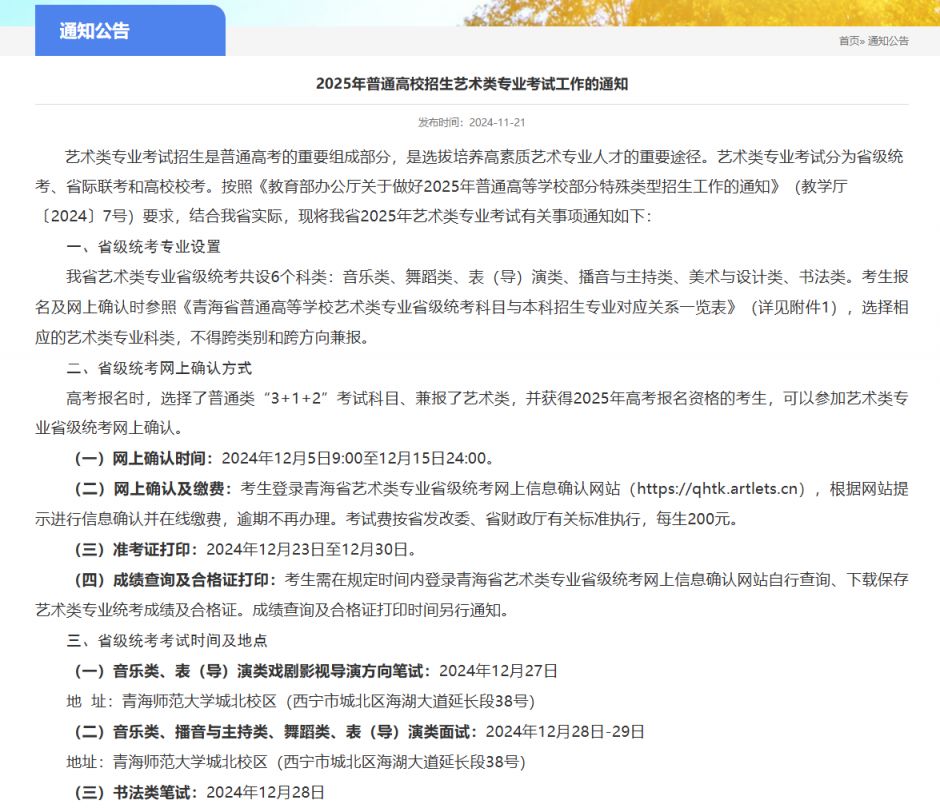
Task: Click the address line under the 笔试 item
Action: pos(300,701)
